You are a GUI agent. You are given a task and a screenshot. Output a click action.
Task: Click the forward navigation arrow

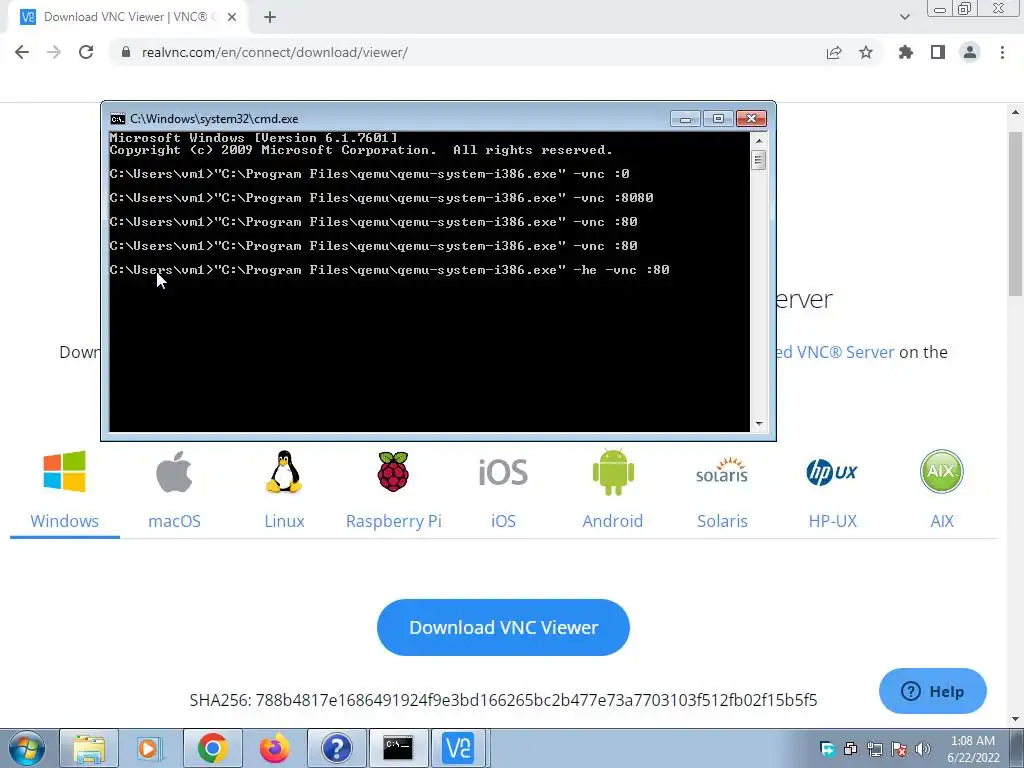54,52
